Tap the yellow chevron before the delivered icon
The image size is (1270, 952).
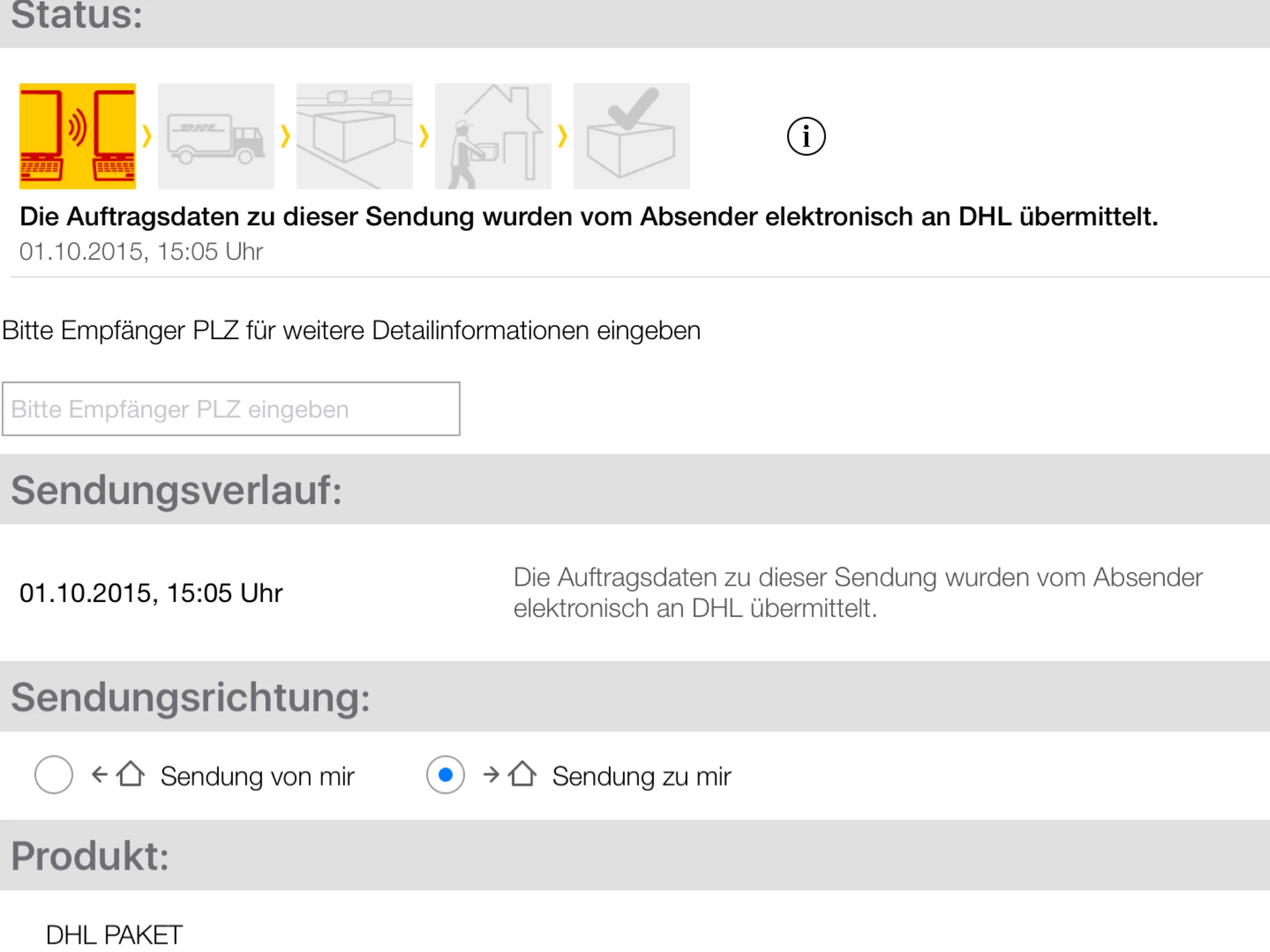click(562, 136)
